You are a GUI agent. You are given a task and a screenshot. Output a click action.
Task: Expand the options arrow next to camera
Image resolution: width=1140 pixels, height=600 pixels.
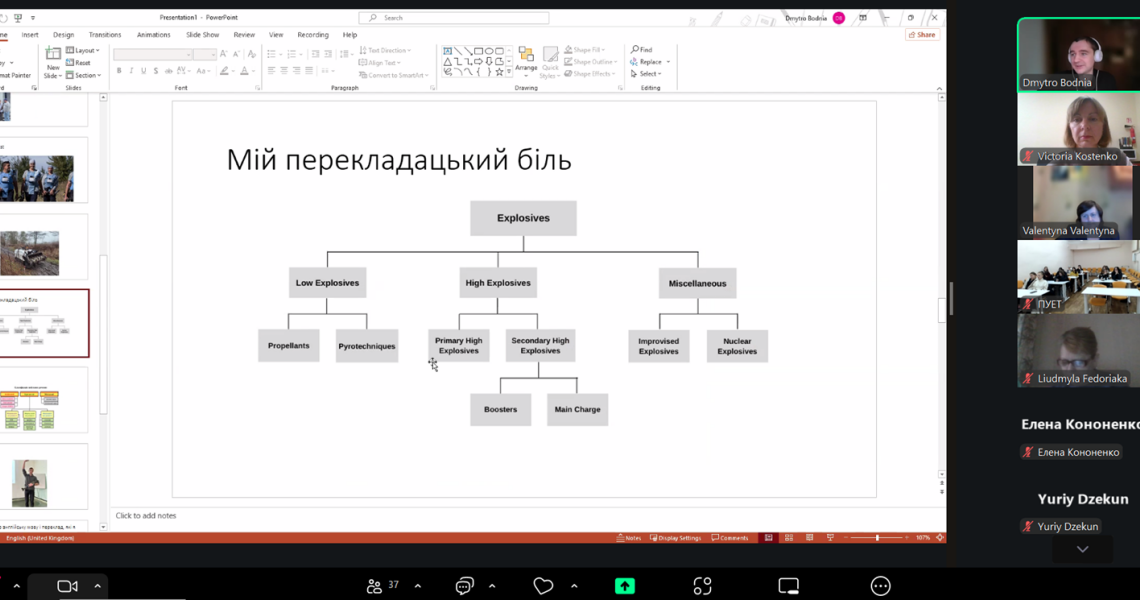point(97,586)
